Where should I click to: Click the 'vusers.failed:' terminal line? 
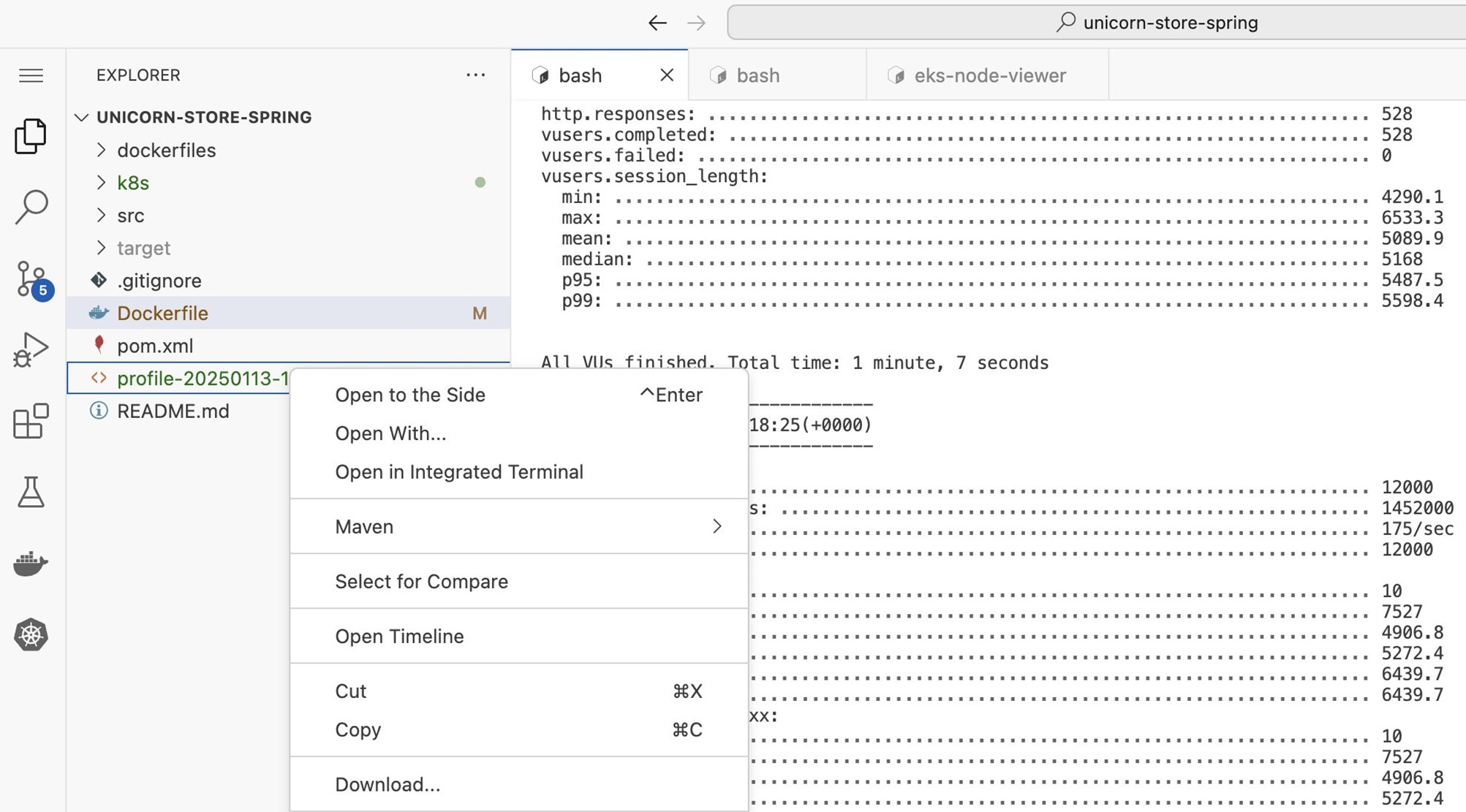pos(966,155)
